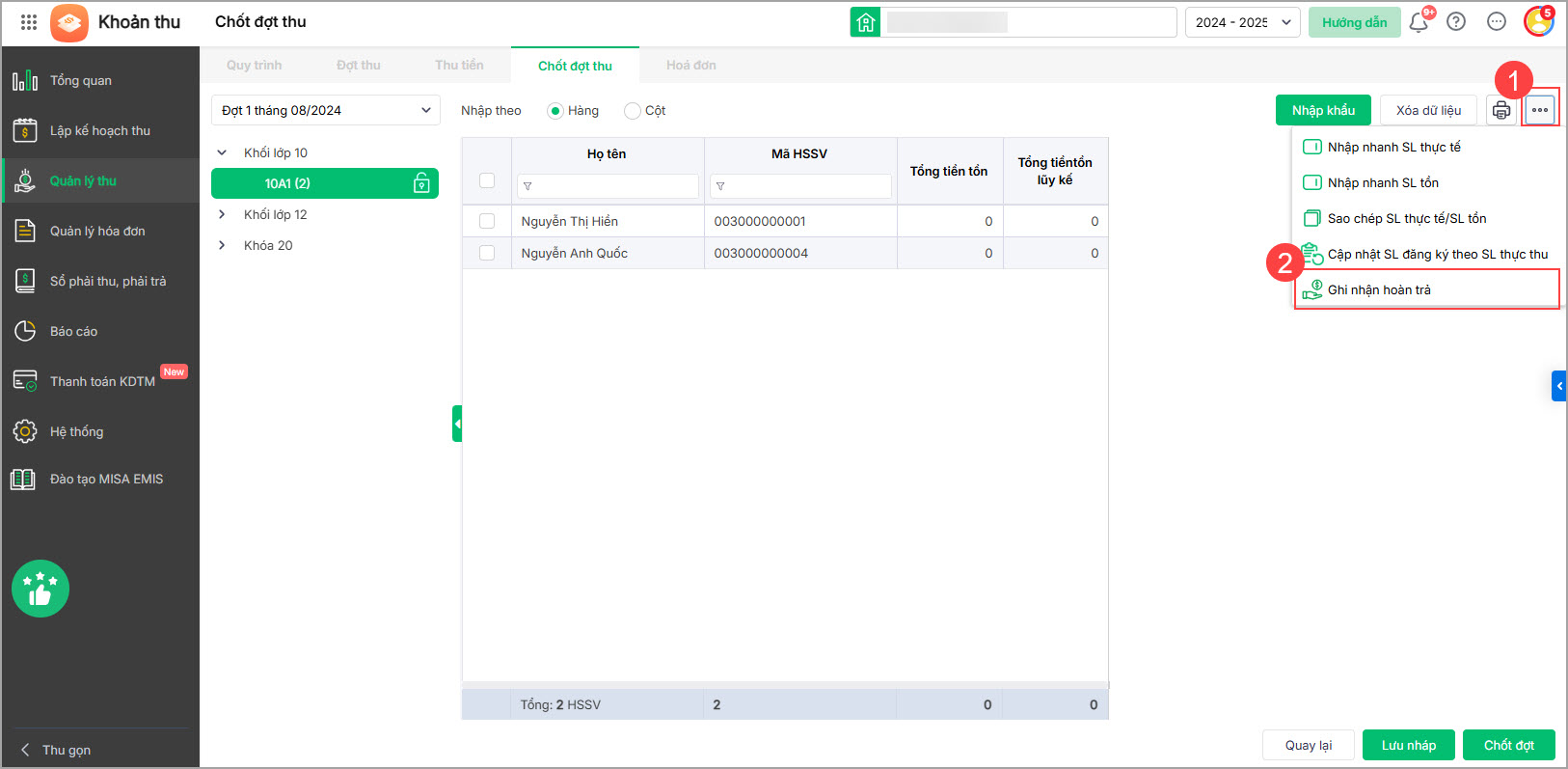Screen dimensions: 1568x769
Task: Open Sổ phải thu, phải trả
Action: pos(100,281)
